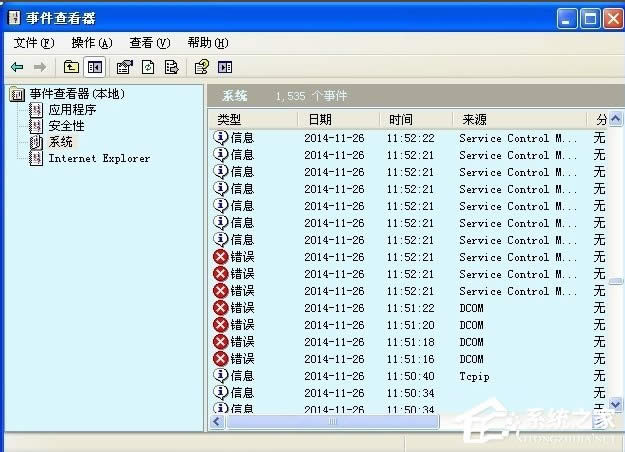Open Properties via toolbar icon
Viewport: 625px width, 452px height.
[x=124, y=67]
